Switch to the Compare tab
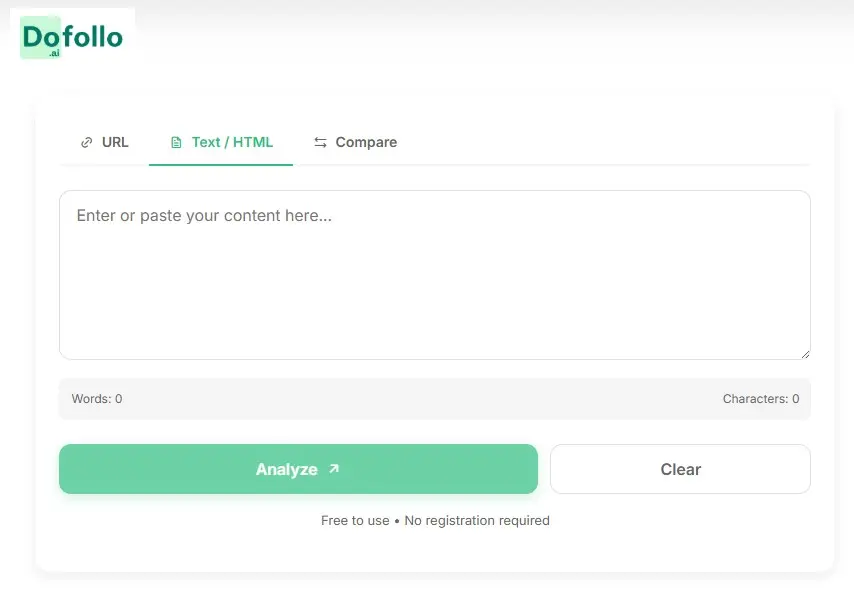 click(x=355, y=142)
